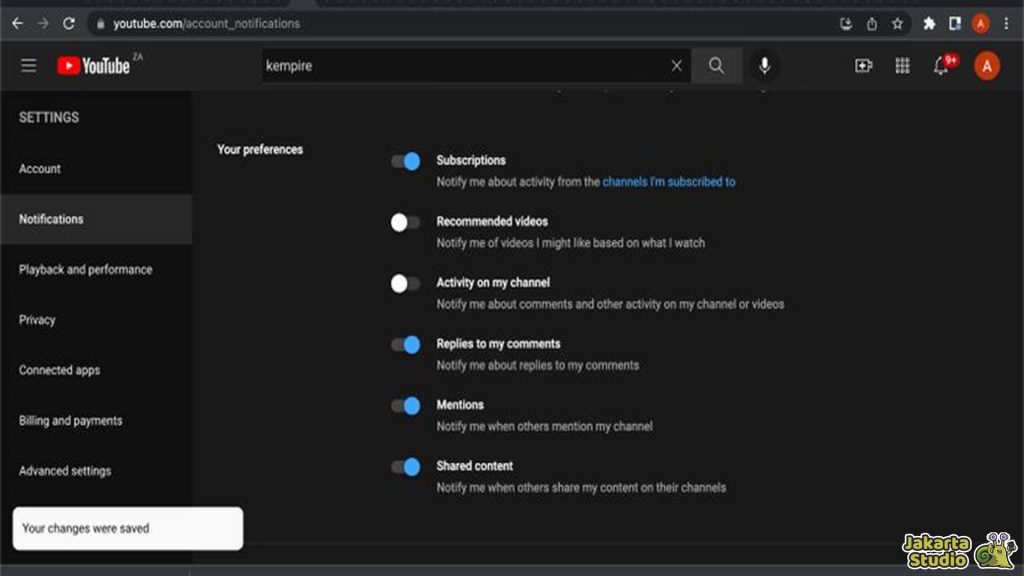
Task: Turn off the Mentions notification toggle
Action: click(x=405, y=405)
